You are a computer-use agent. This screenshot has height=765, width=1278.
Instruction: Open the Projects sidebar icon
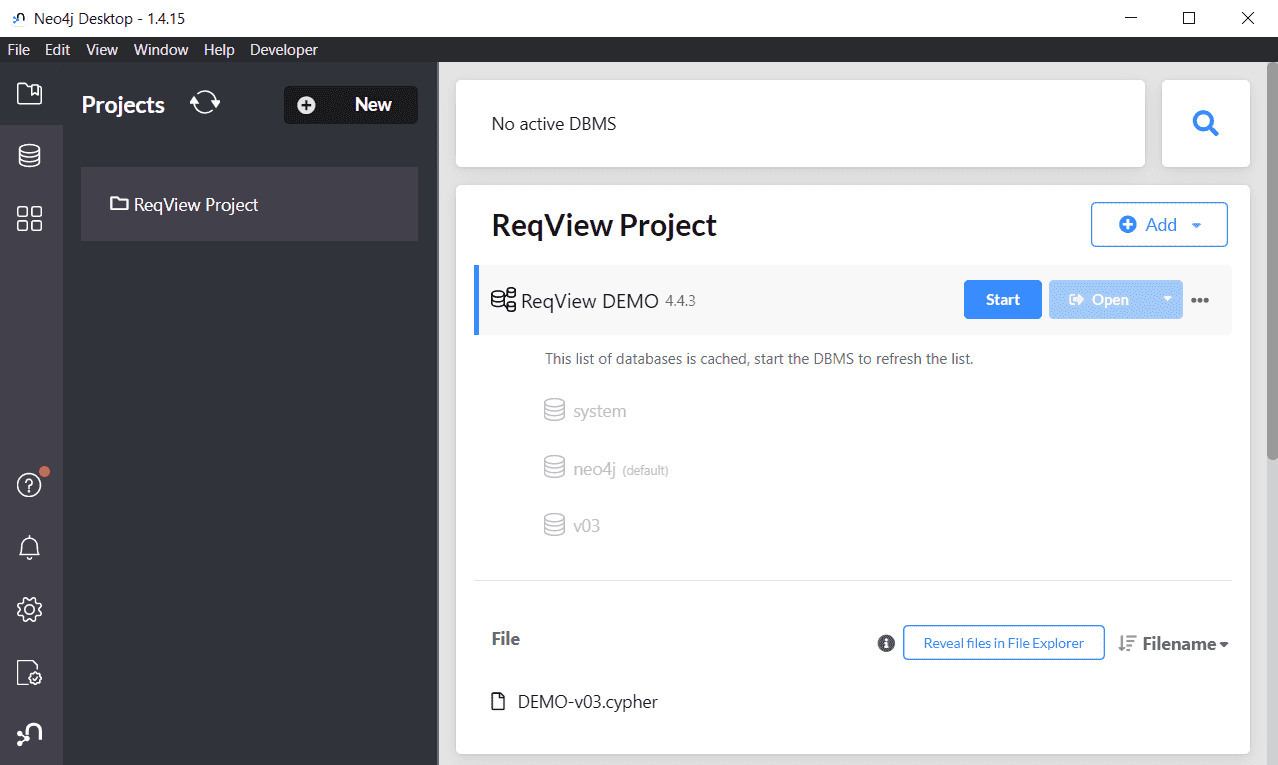point(30,94)
